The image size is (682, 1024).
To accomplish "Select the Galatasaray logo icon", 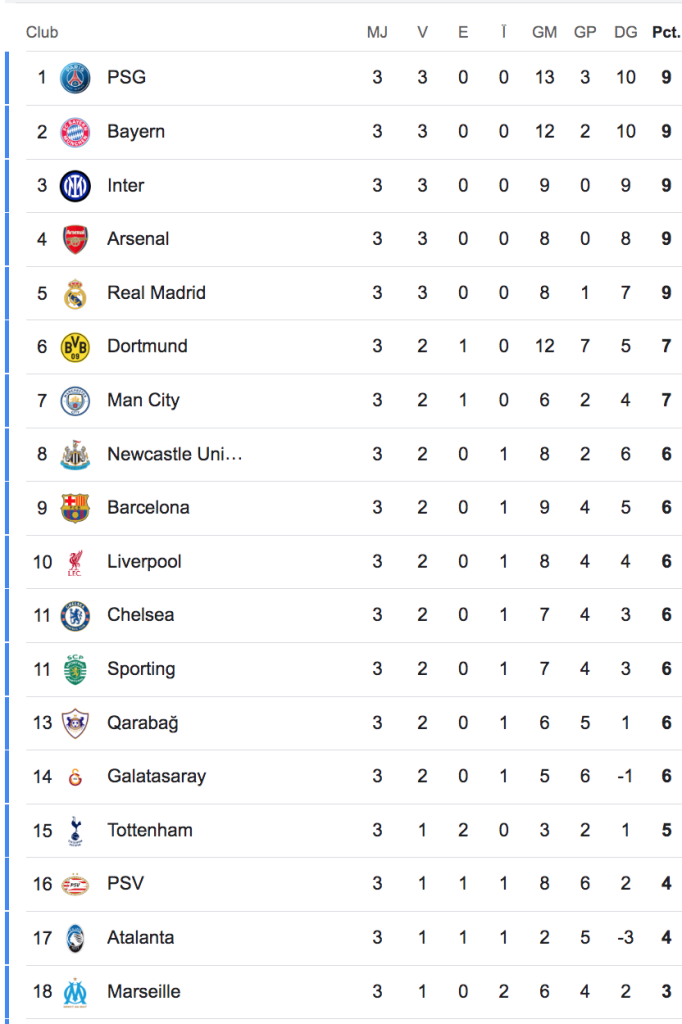I will point(75,777).
